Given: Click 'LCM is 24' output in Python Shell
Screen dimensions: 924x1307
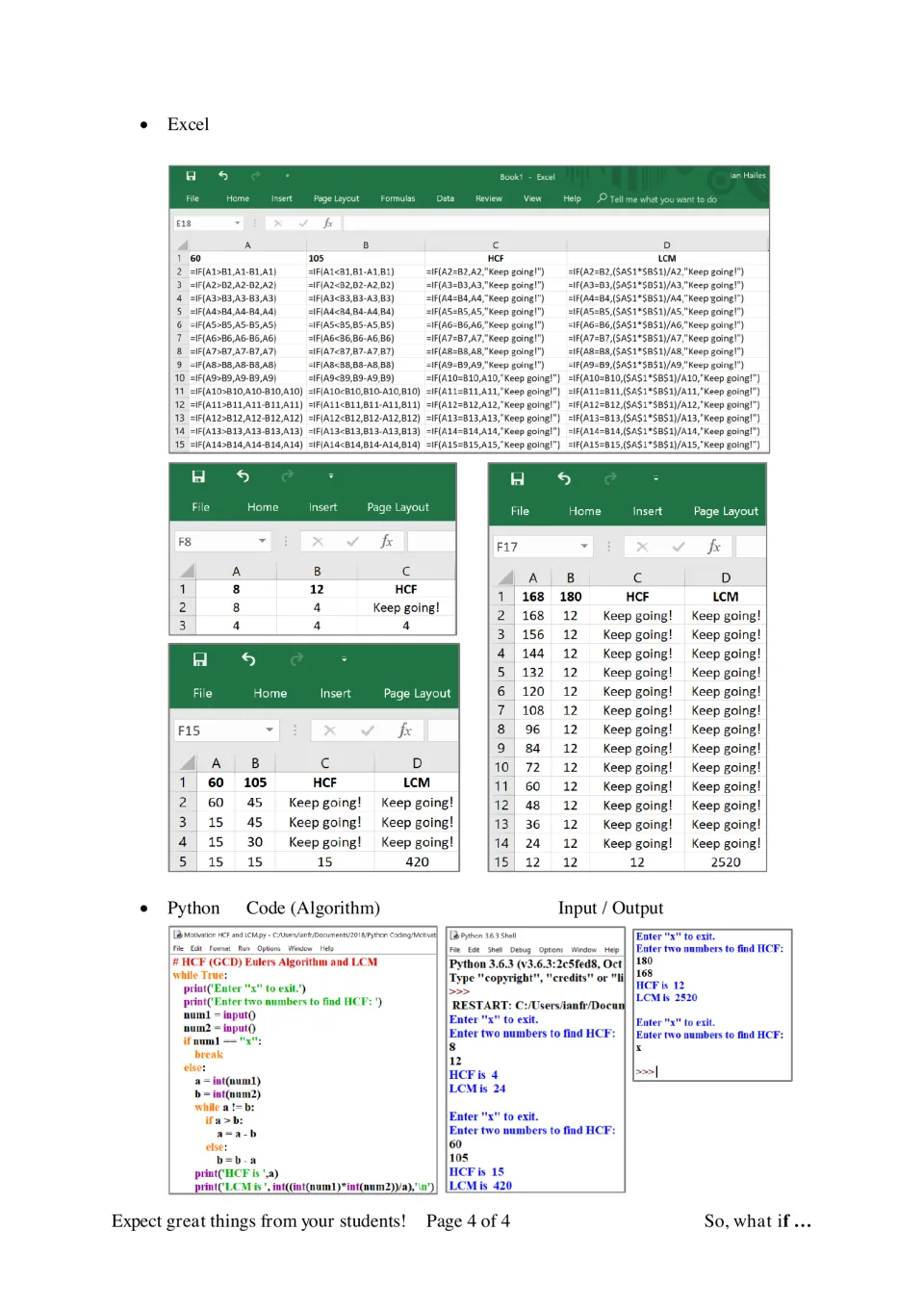Looking at the screenshot, I should [477, 1089].
